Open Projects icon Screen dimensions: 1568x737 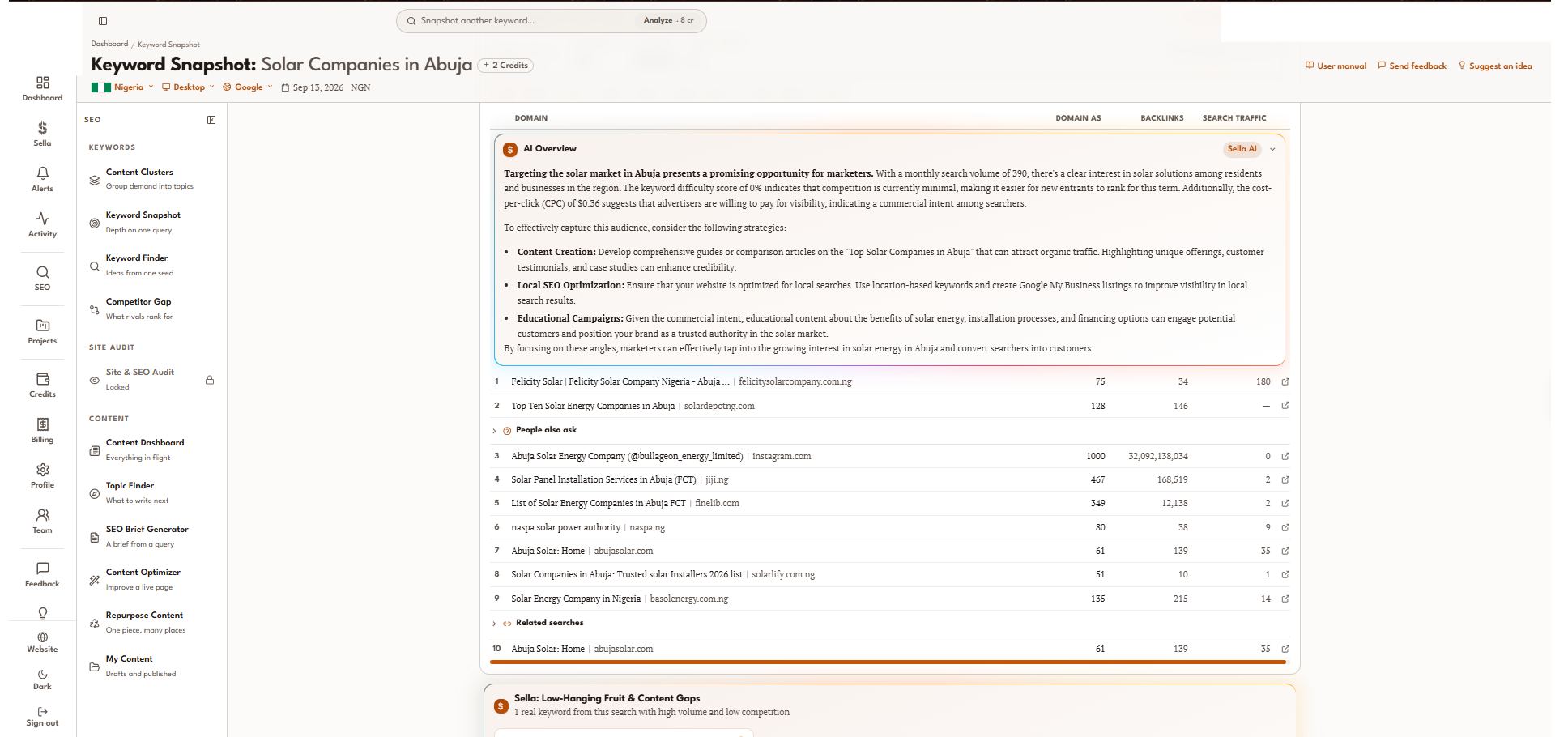(43, 326)
